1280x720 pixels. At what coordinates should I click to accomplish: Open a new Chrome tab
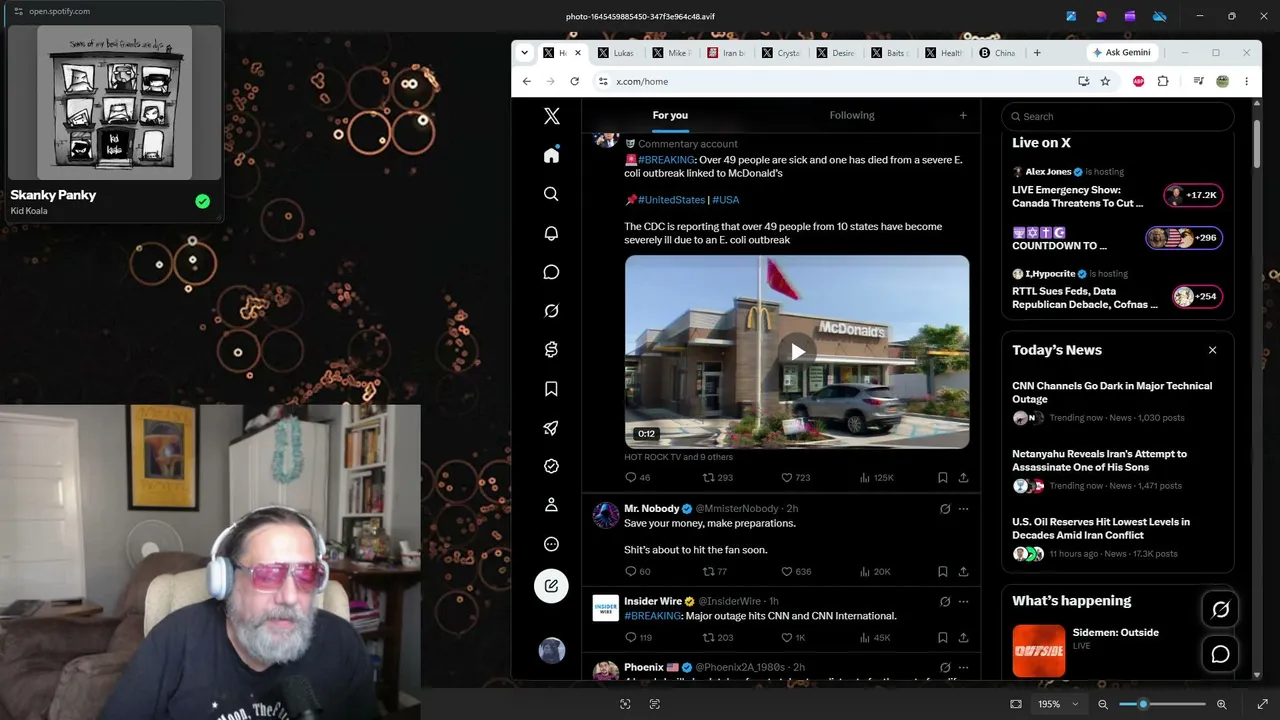pos(1037,53)
